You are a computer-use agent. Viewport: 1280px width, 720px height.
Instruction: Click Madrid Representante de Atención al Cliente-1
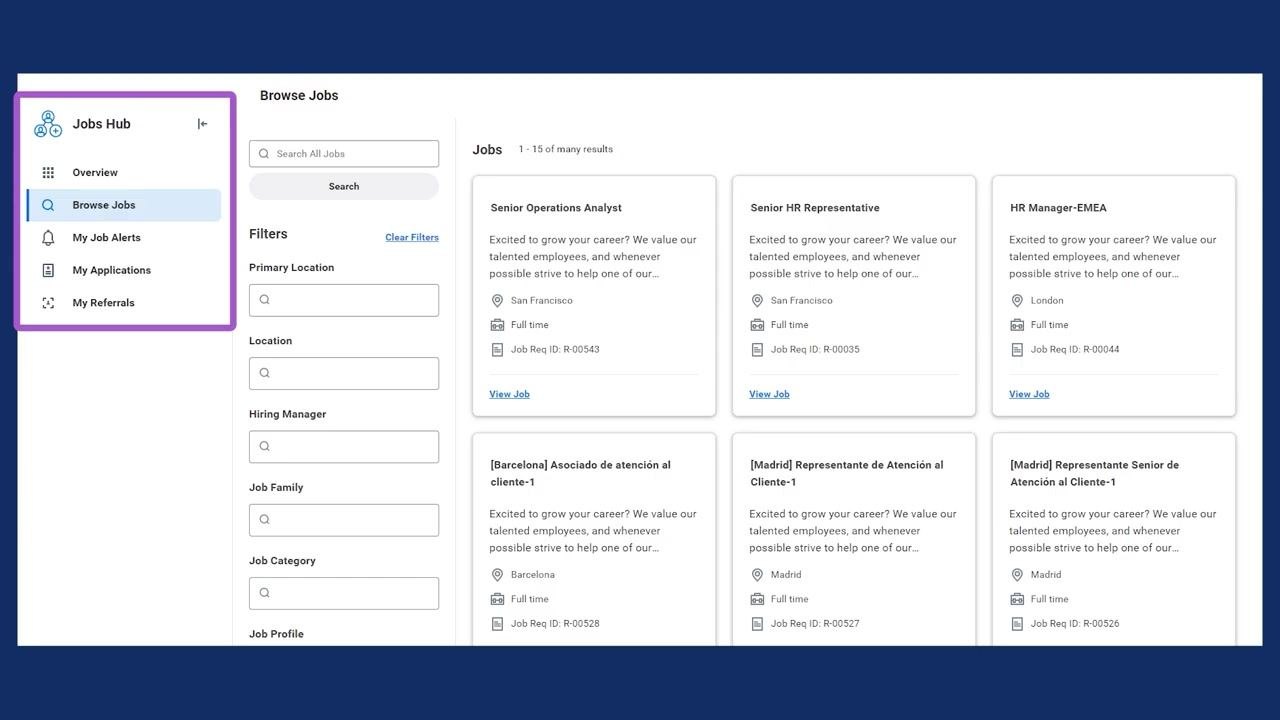coord(846,473)
